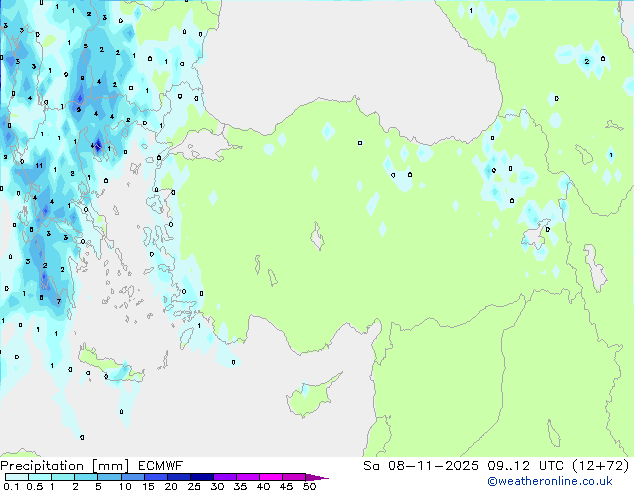The image size is (634, 490).
Task: Click the 25–30 mm dark navy swatch
Action: 201,477
